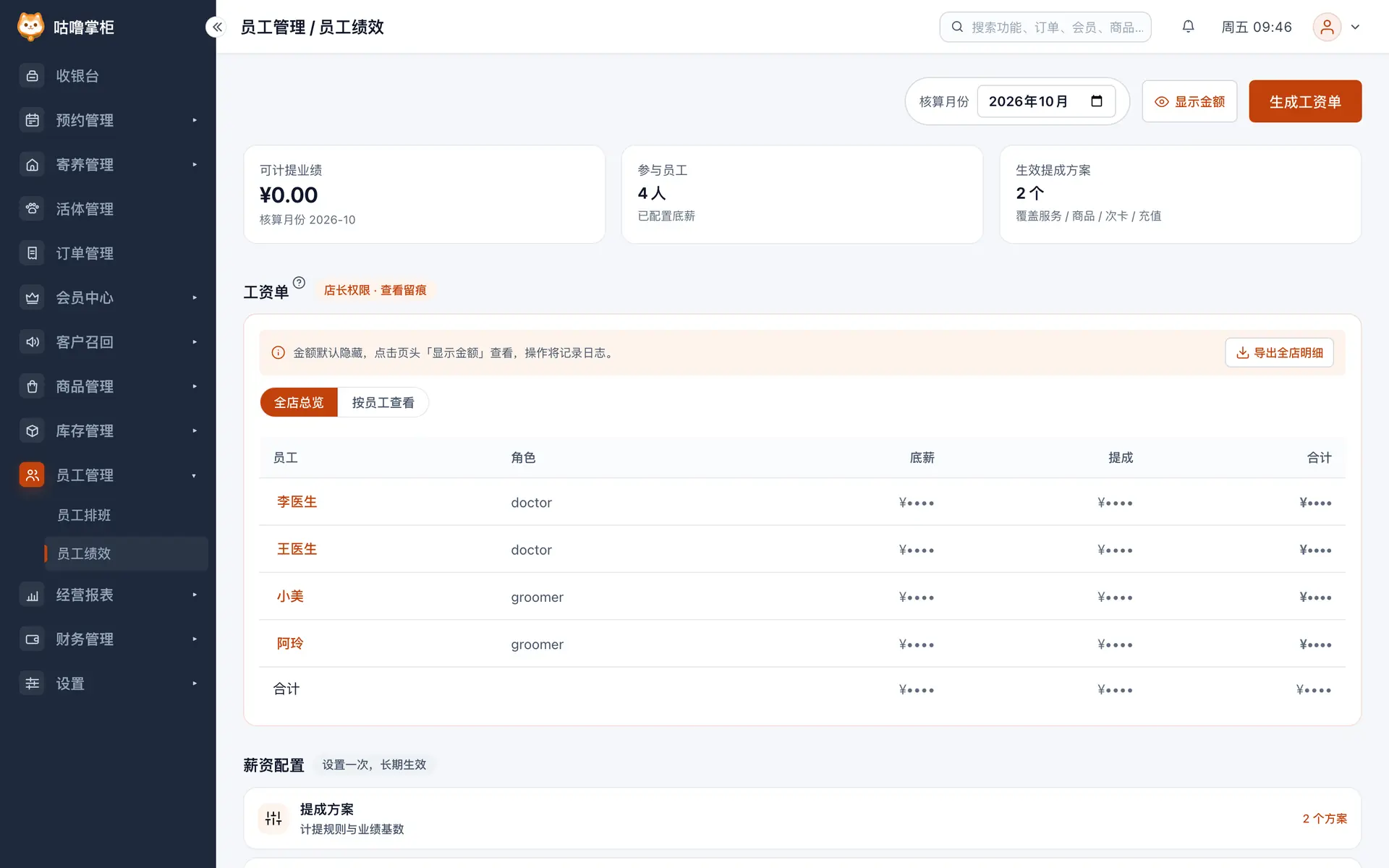Click the 设置 sliders icon
1389x868 pixels.
tap(32, 684)
